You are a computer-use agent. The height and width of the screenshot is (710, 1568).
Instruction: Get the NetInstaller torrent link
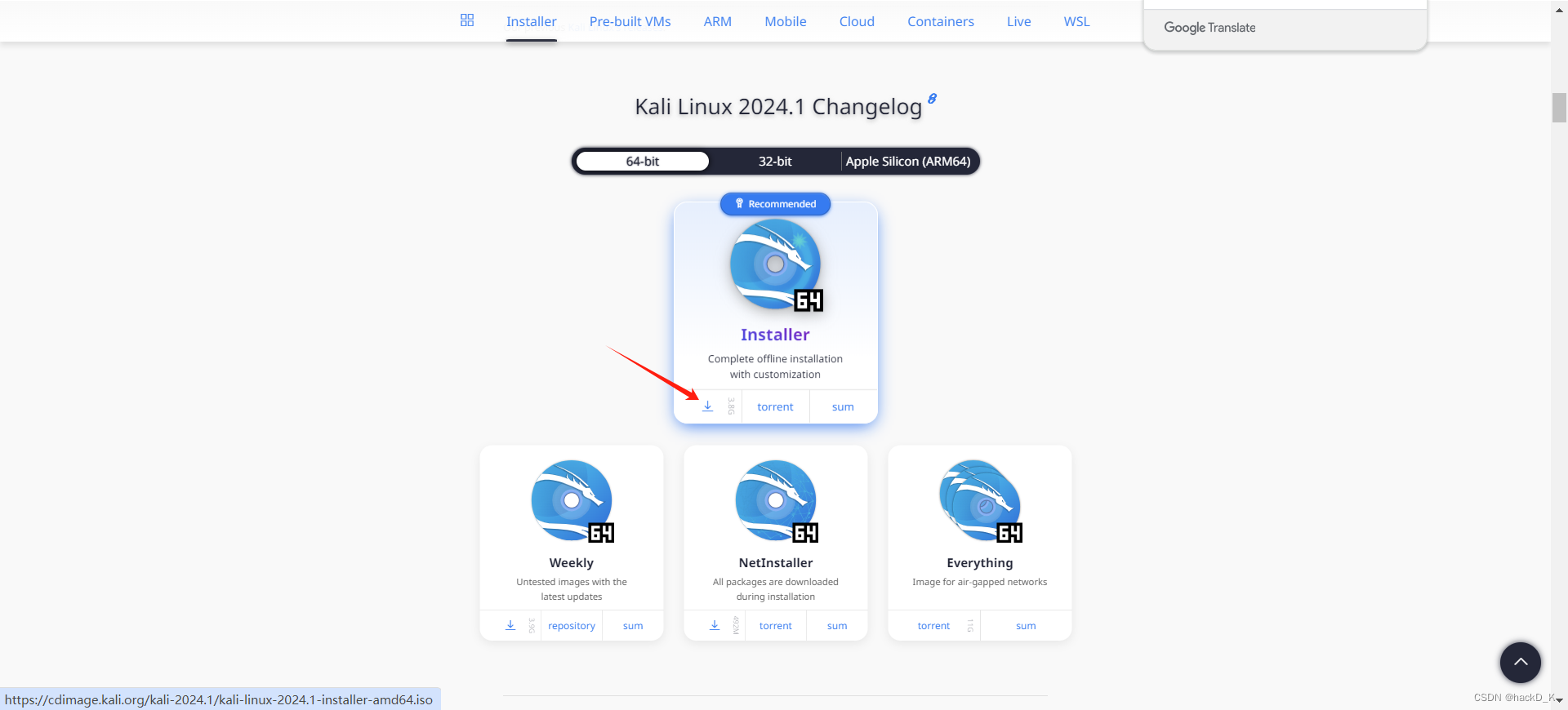click(776, 626)
